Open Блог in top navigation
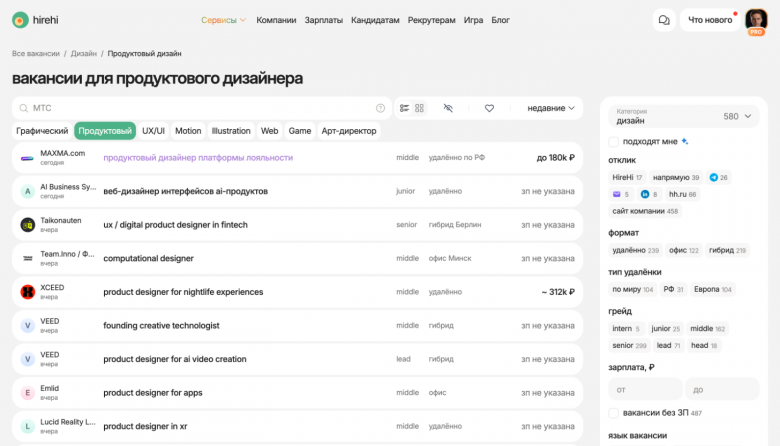 [500, 20]
